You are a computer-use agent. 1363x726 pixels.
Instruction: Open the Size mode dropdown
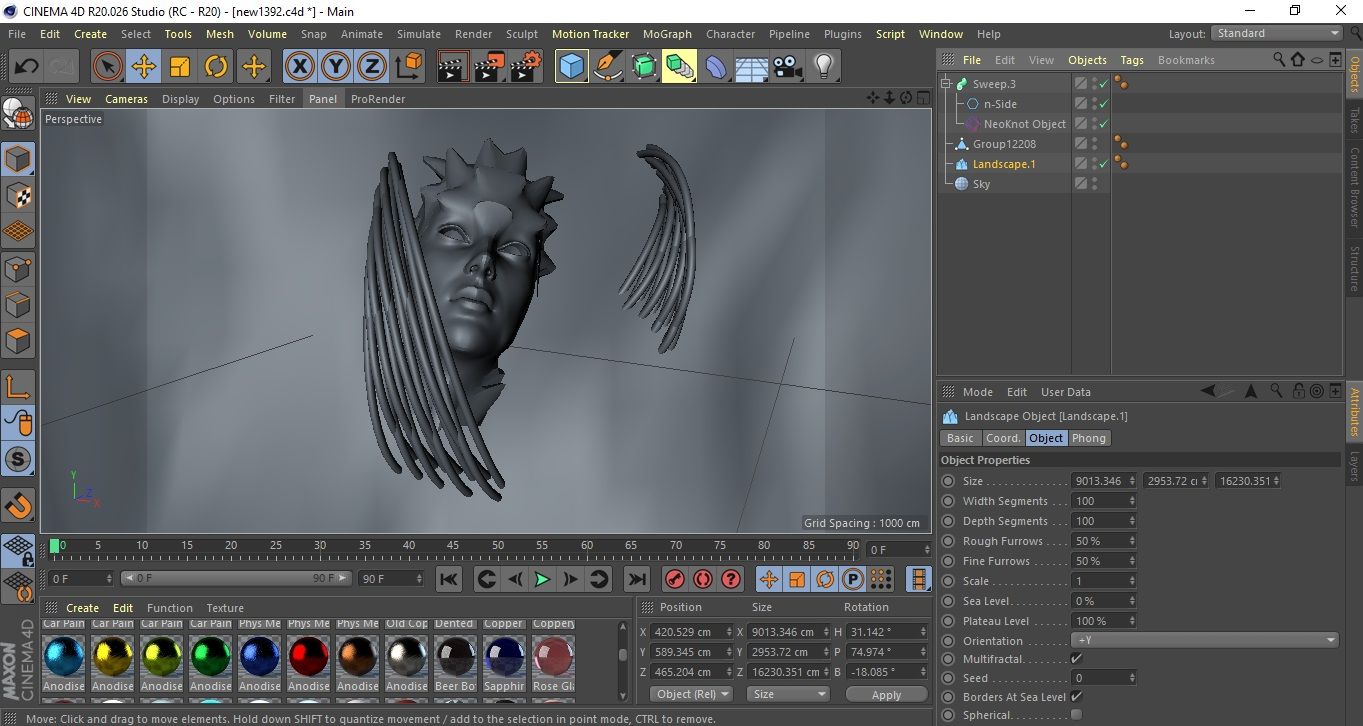pos(788,694)
